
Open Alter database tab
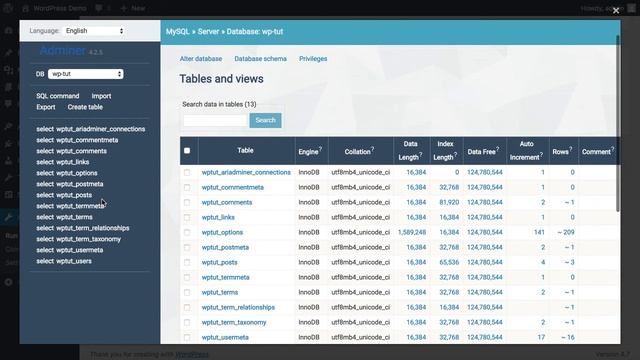[x=201, y=59]
